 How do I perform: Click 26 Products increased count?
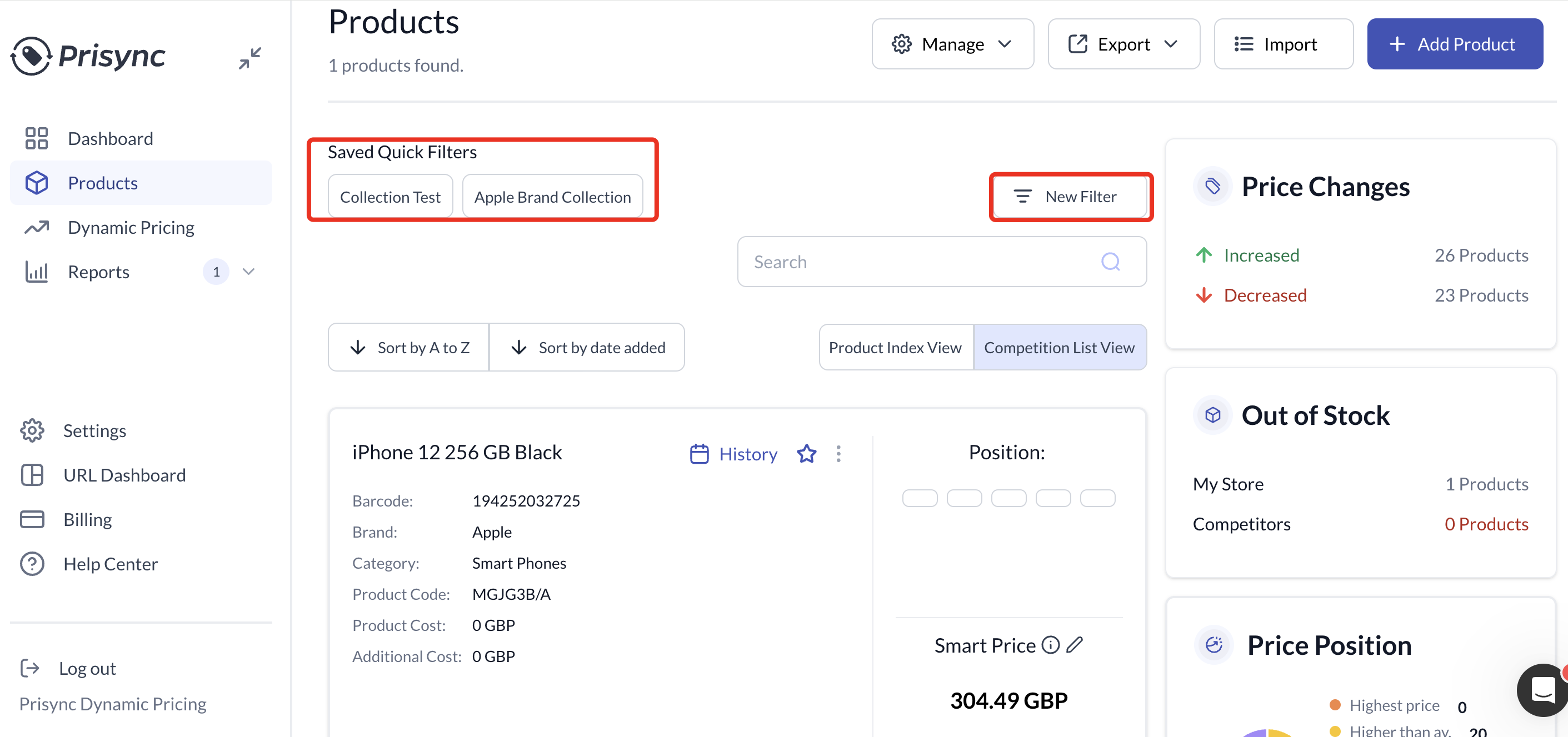point(1481,255)
